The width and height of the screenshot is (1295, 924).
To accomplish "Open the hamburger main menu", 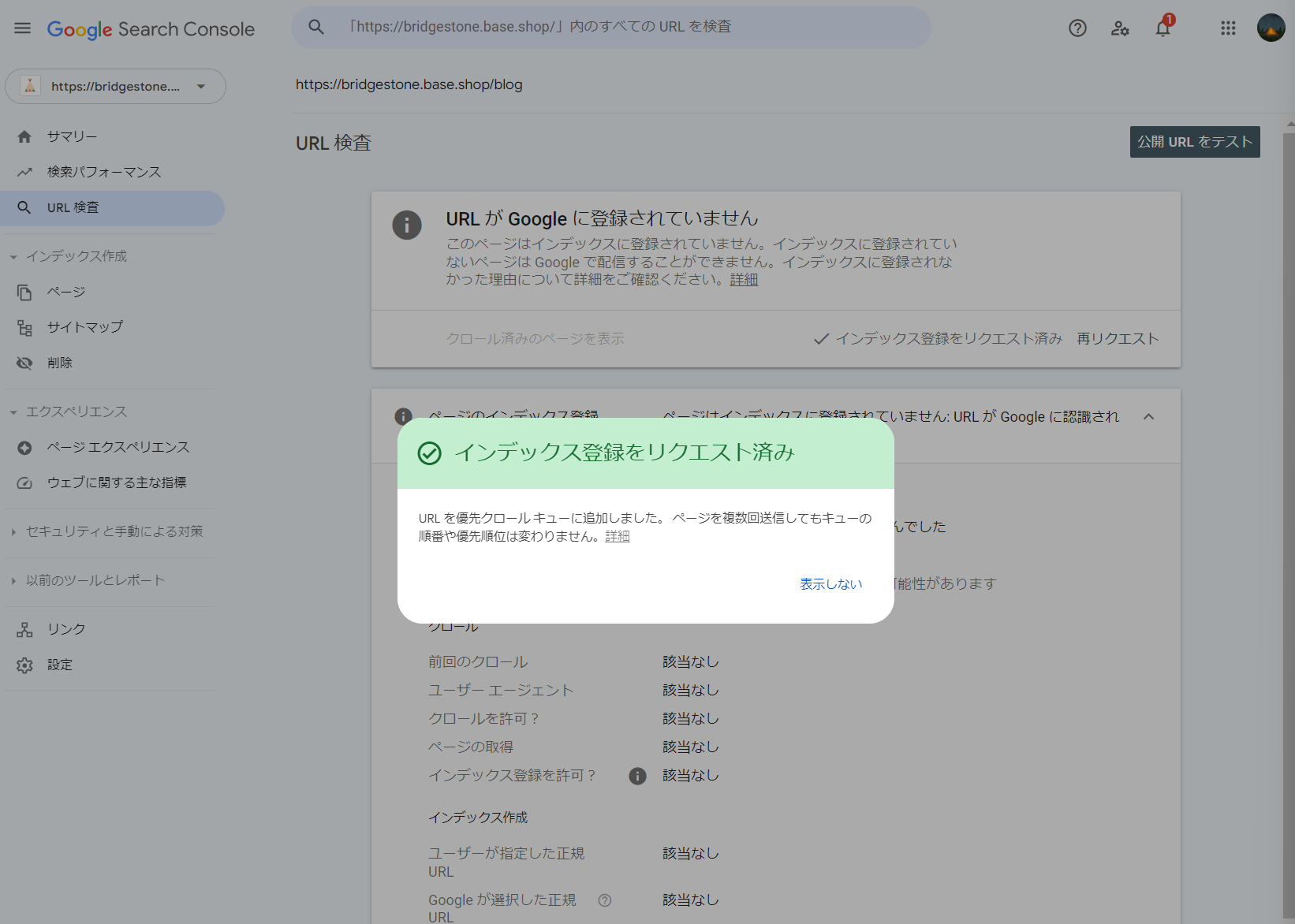I will click(x=23, y=28).
